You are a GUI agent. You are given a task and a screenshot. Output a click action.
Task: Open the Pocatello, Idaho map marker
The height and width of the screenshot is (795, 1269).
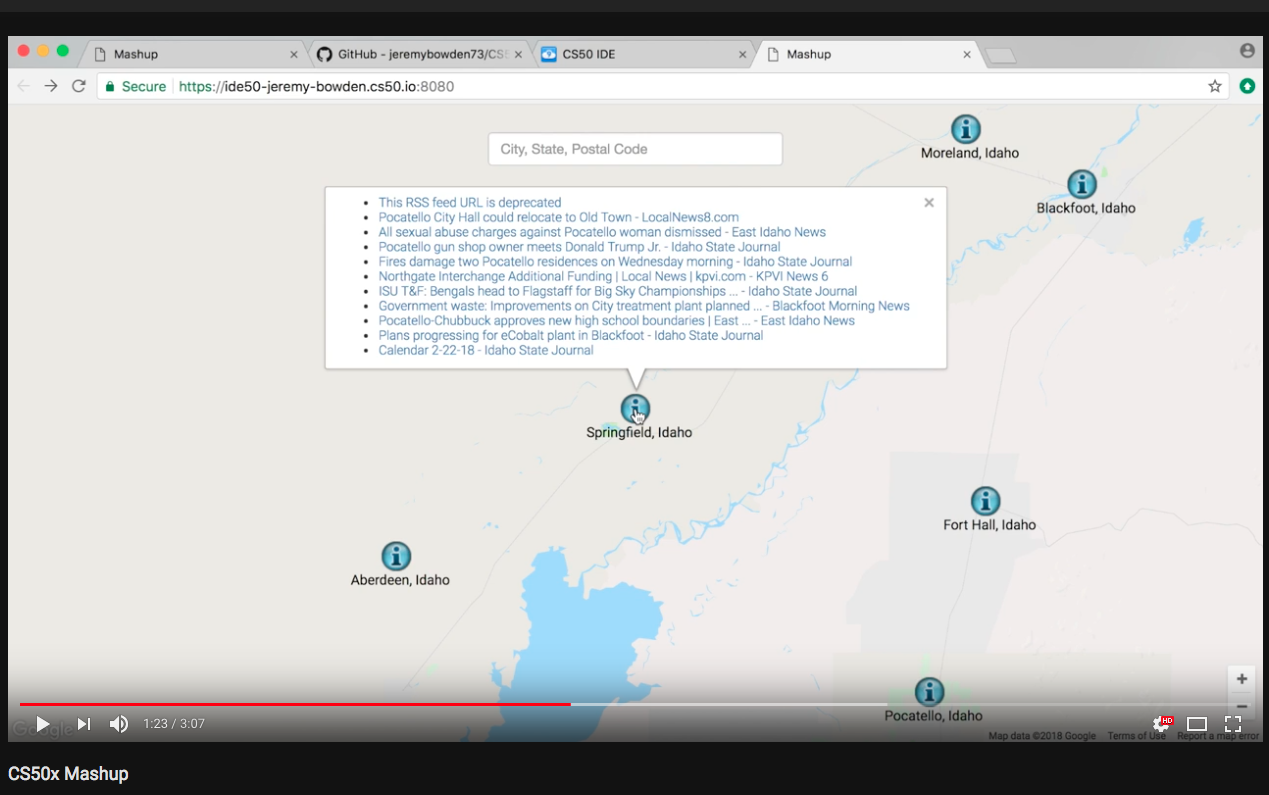pos(930,692)
